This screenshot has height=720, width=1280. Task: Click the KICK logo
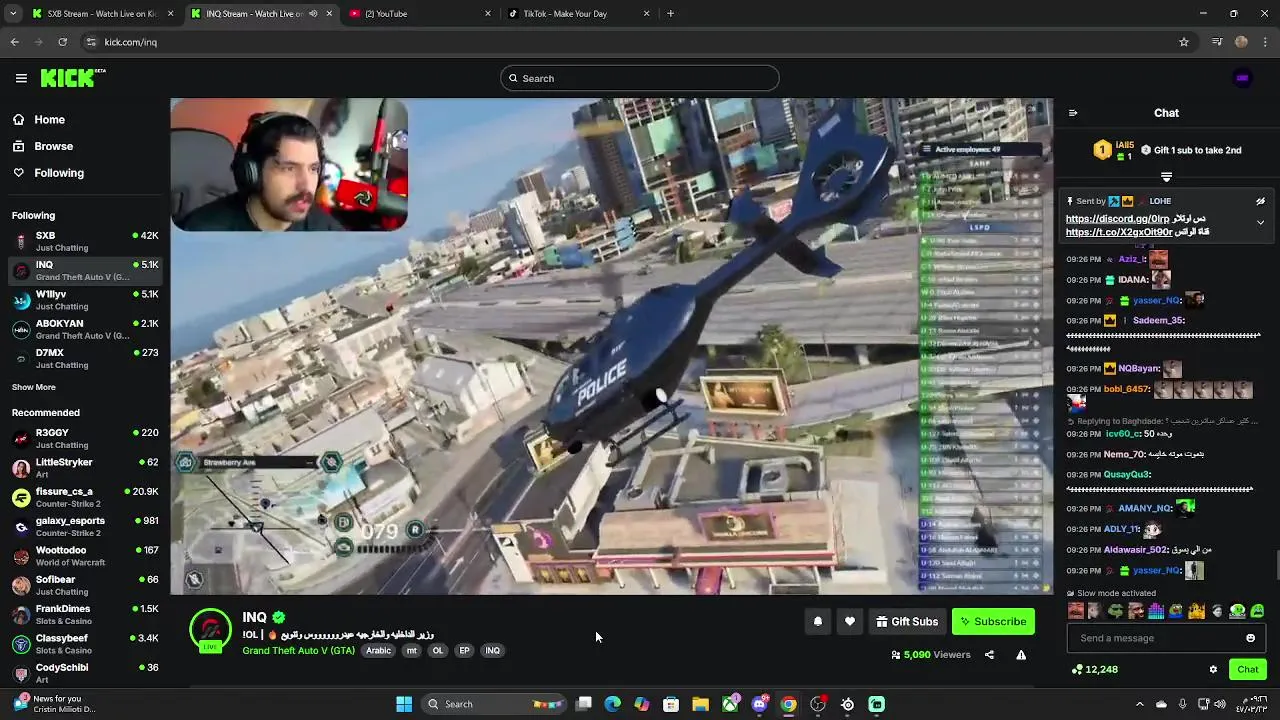(x=73, y=78)
